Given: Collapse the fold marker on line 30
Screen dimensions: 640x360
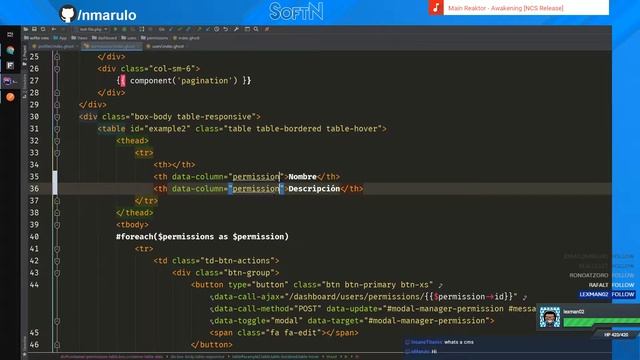Looking at the screenshot, I should pyautogui.click(x=57, y=117).
